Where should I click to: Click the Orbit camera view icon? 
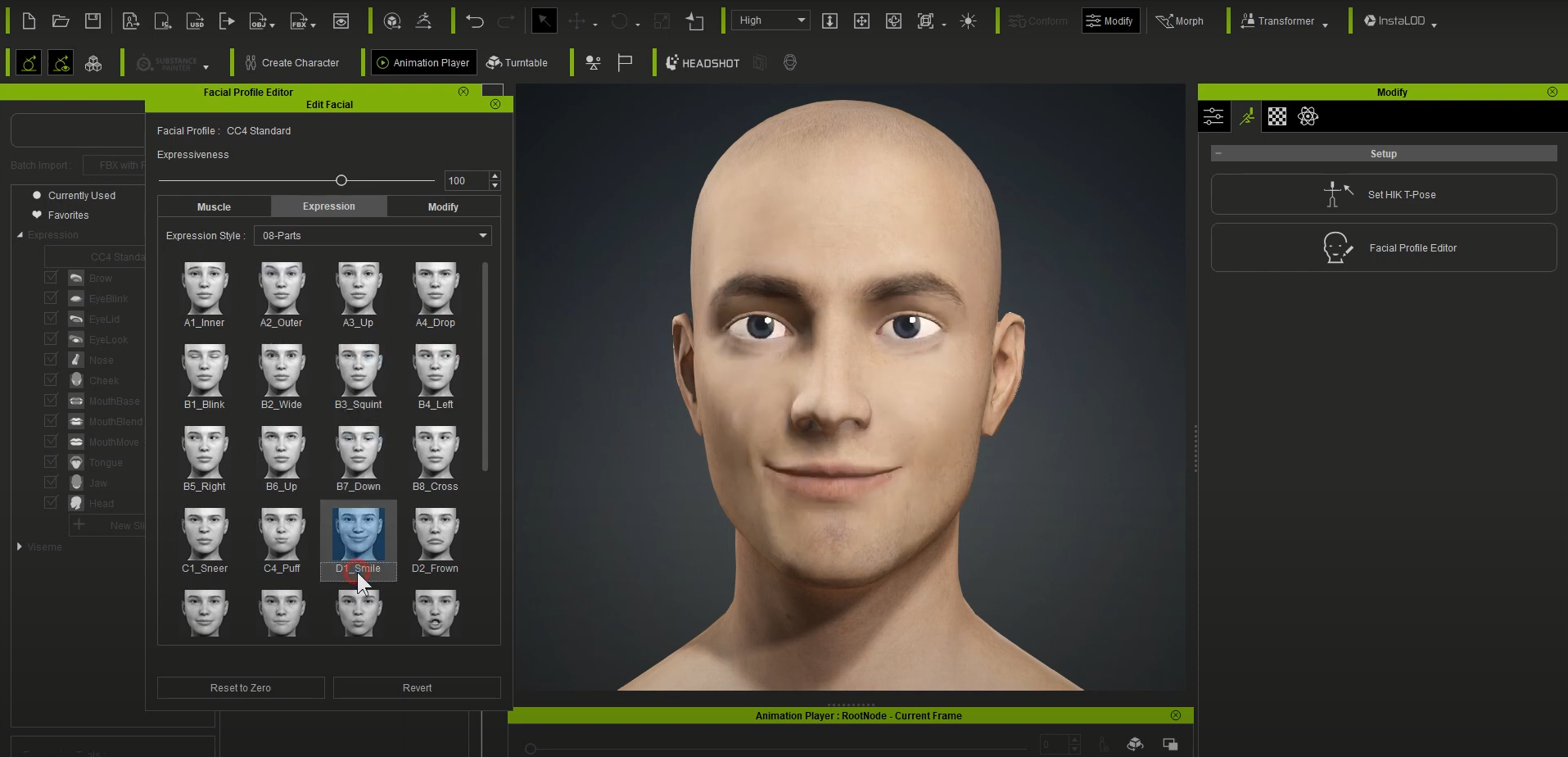[x=893, y=21]
